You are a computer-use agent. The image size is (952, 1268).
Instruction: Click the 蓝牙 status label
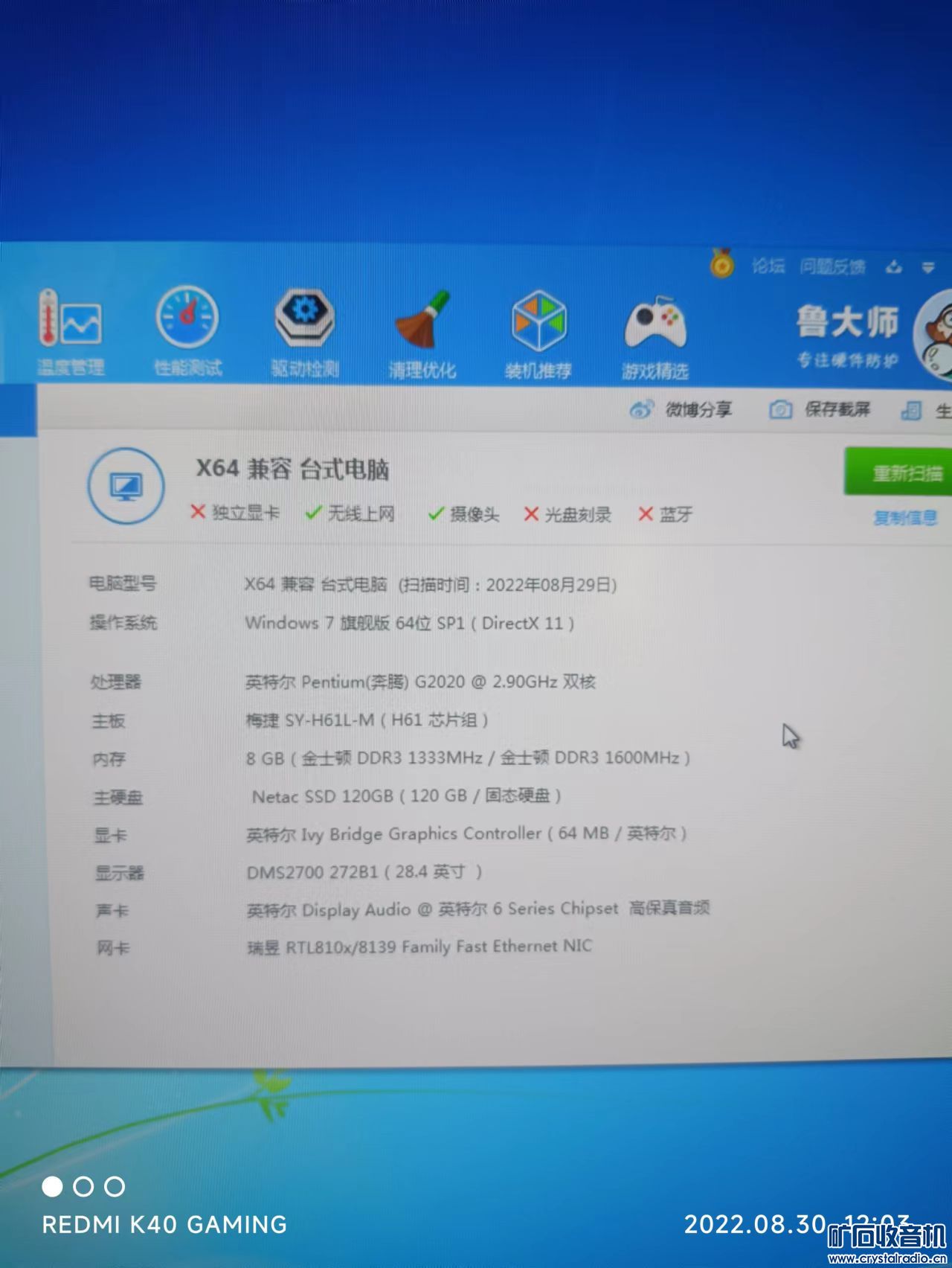(676, 514)
